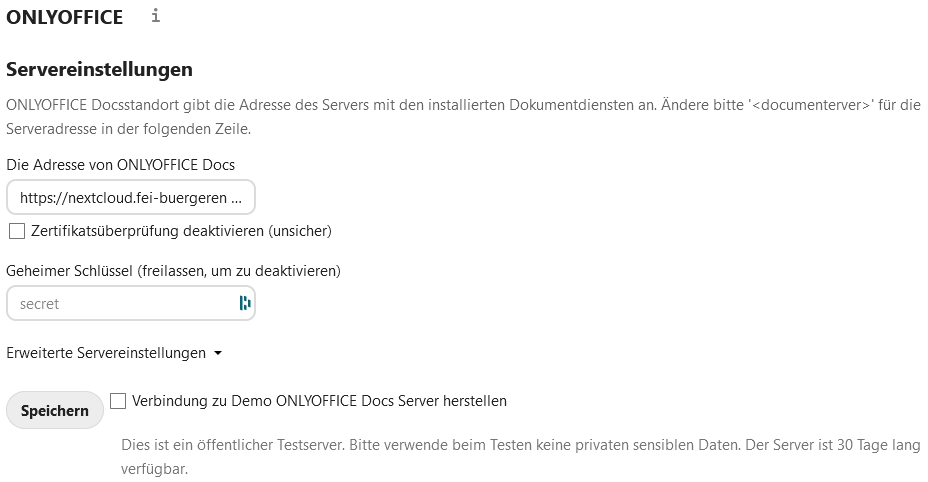This screenshot has width=928, height=482.
Task: Click the 'Die Adresse von ONLYOFFICE Docs' label
Action: tap(120, 165)
